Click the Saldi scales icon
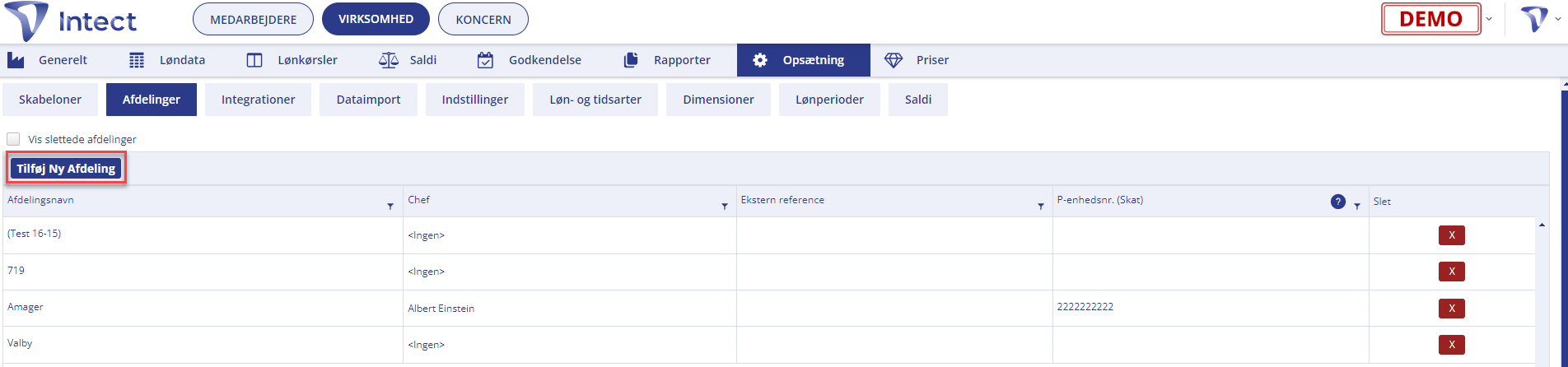Viewport: 1568px width, 367px height. (x=388, y=60)
